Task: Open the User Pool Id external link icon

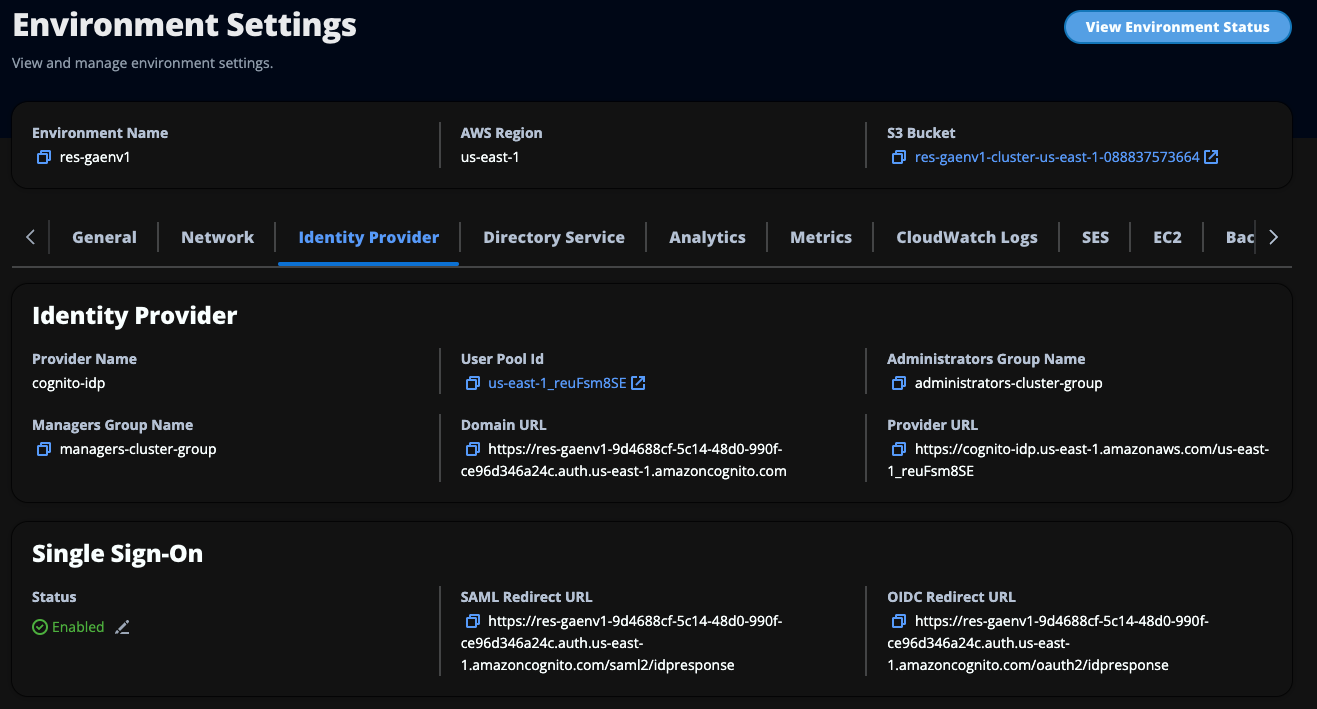Action: tap(638, 382)
